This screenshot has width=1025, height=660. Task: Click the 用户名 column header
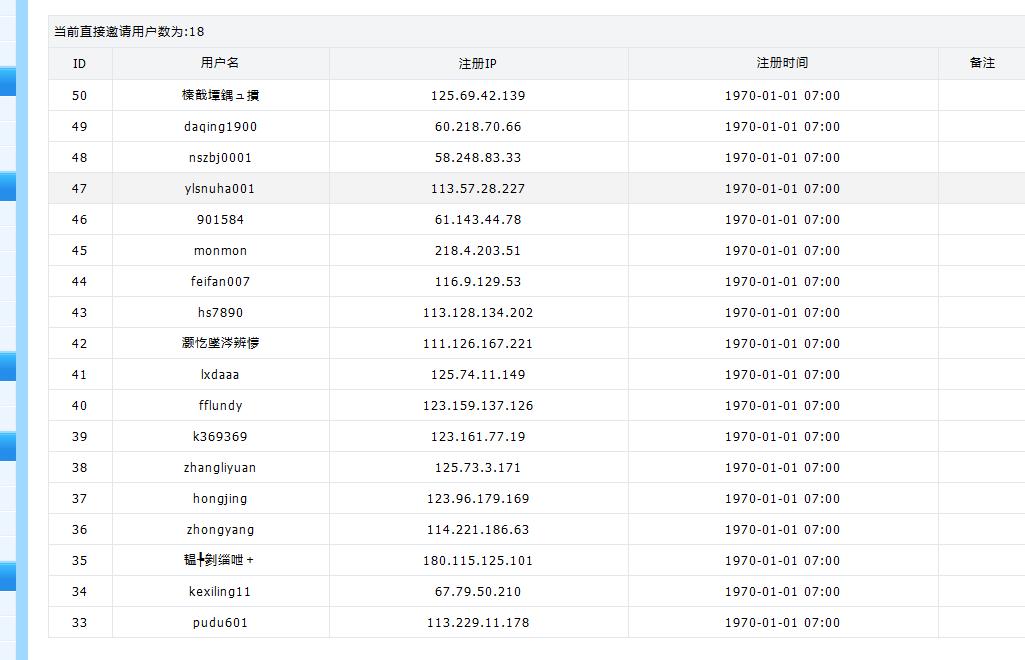pos(220,63)
